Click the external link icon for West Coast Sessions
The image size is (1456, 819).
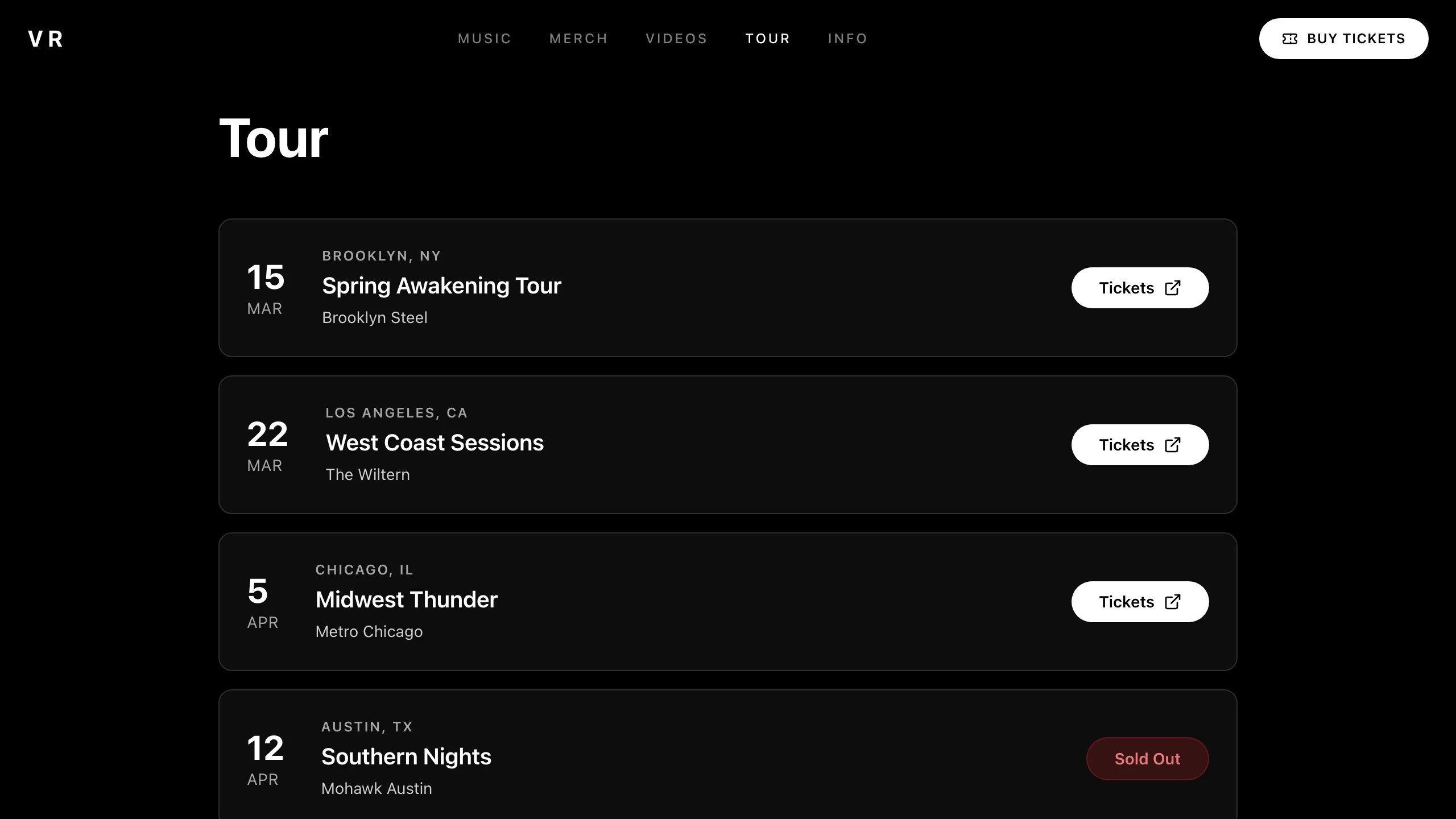[x=1173, y=445]
